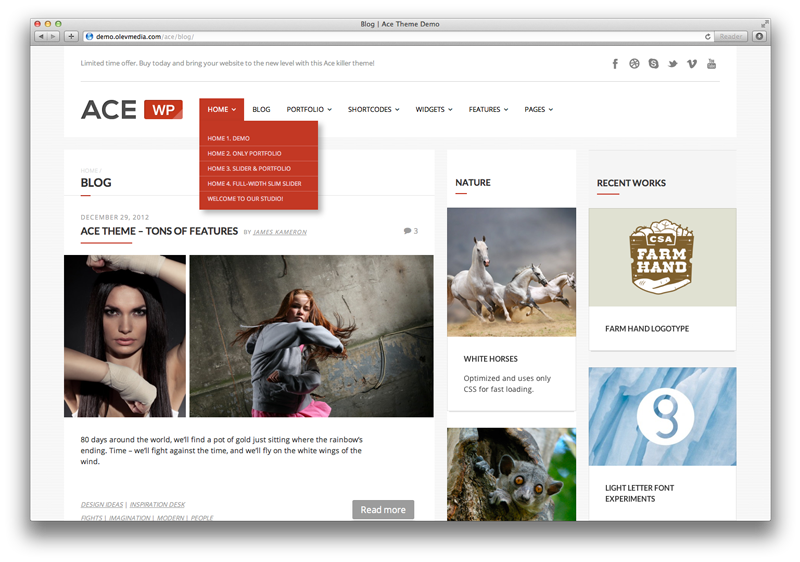This screenshot has width=800, height=562.
Task: Go forward with the browser forward arrow
Action: tap(54, 37)
